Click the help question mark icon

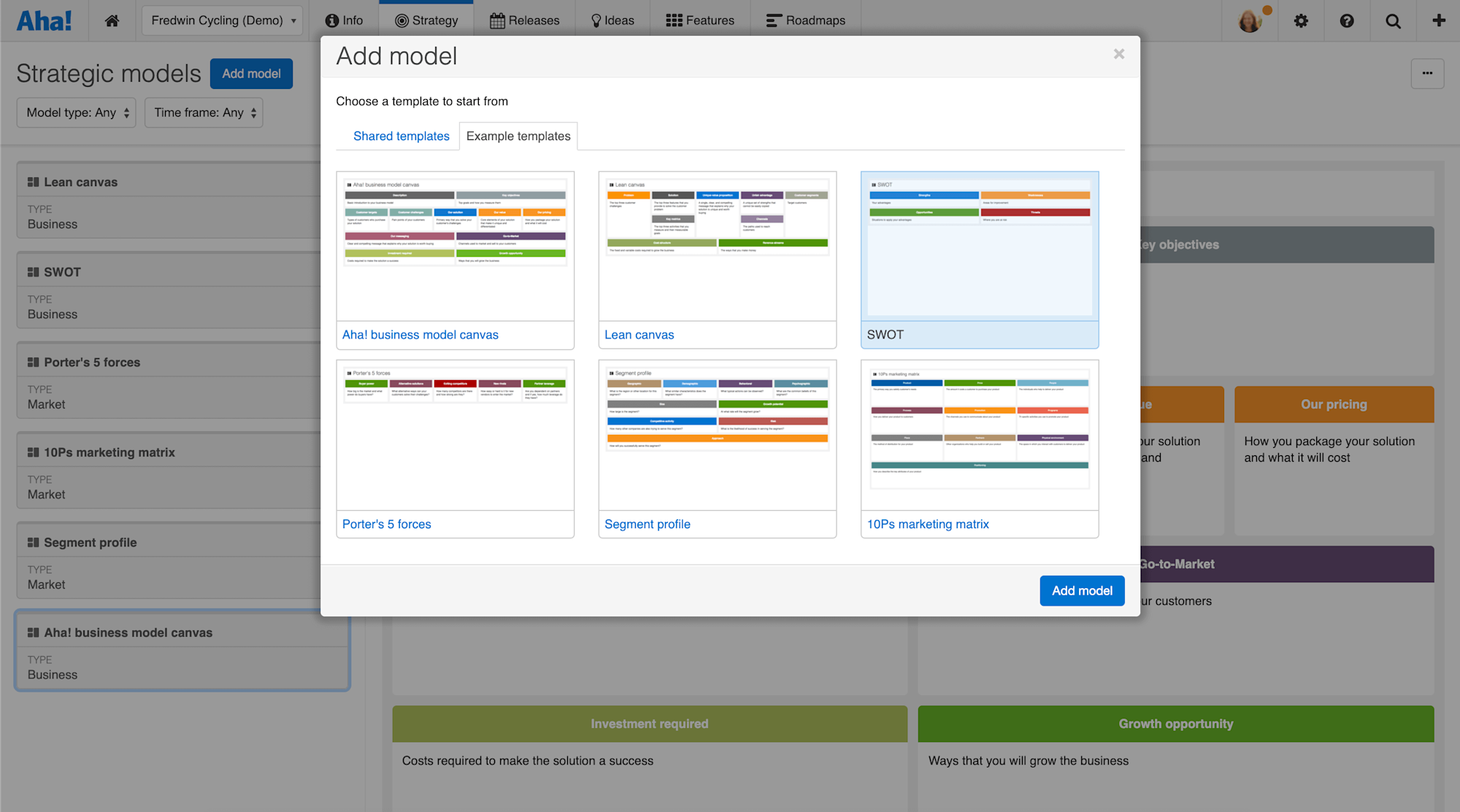tap(1347, 20)
